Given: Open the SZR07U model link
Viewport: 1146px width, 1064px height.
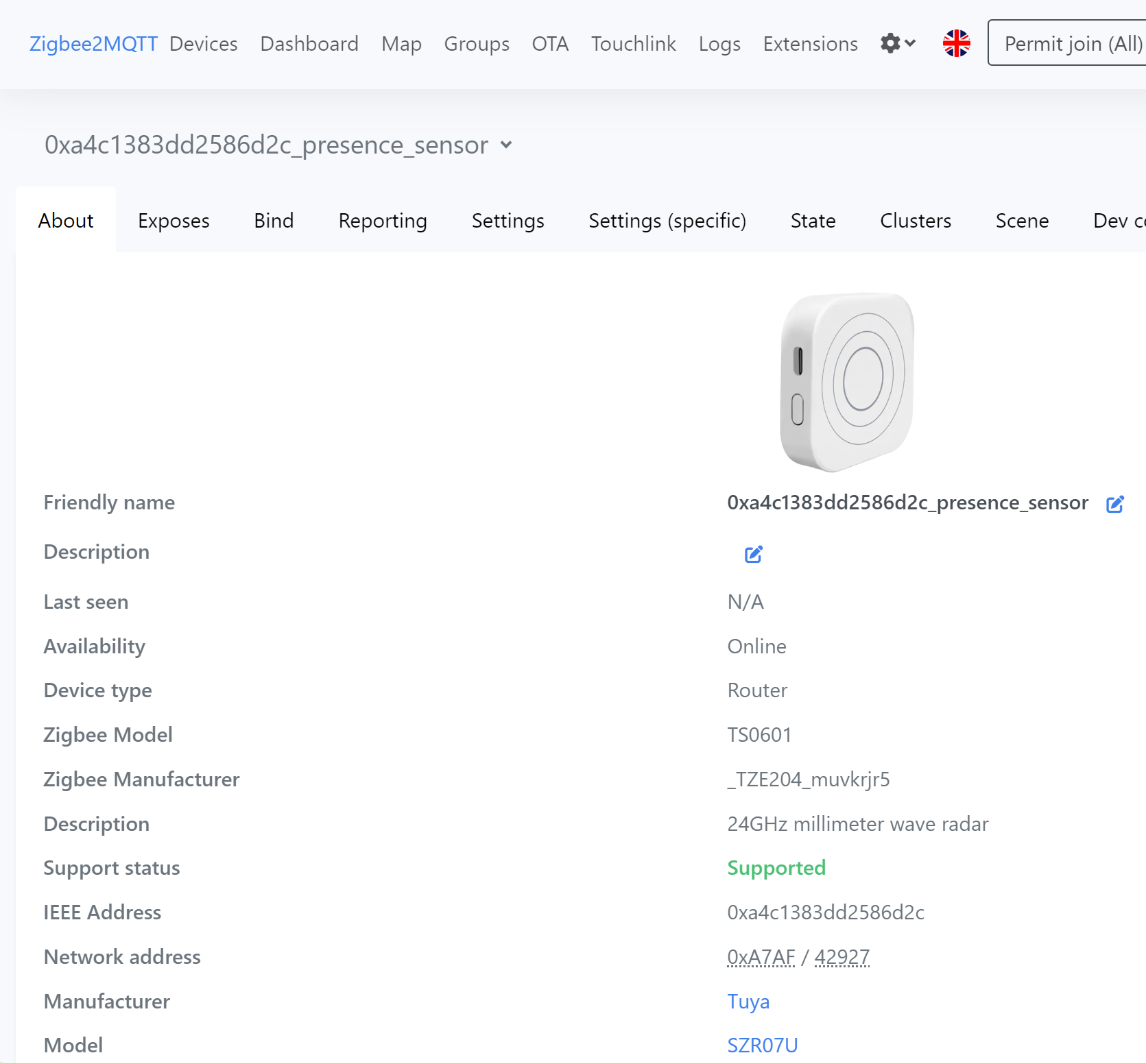Looking at the screenshot, I should [763, 1045].
